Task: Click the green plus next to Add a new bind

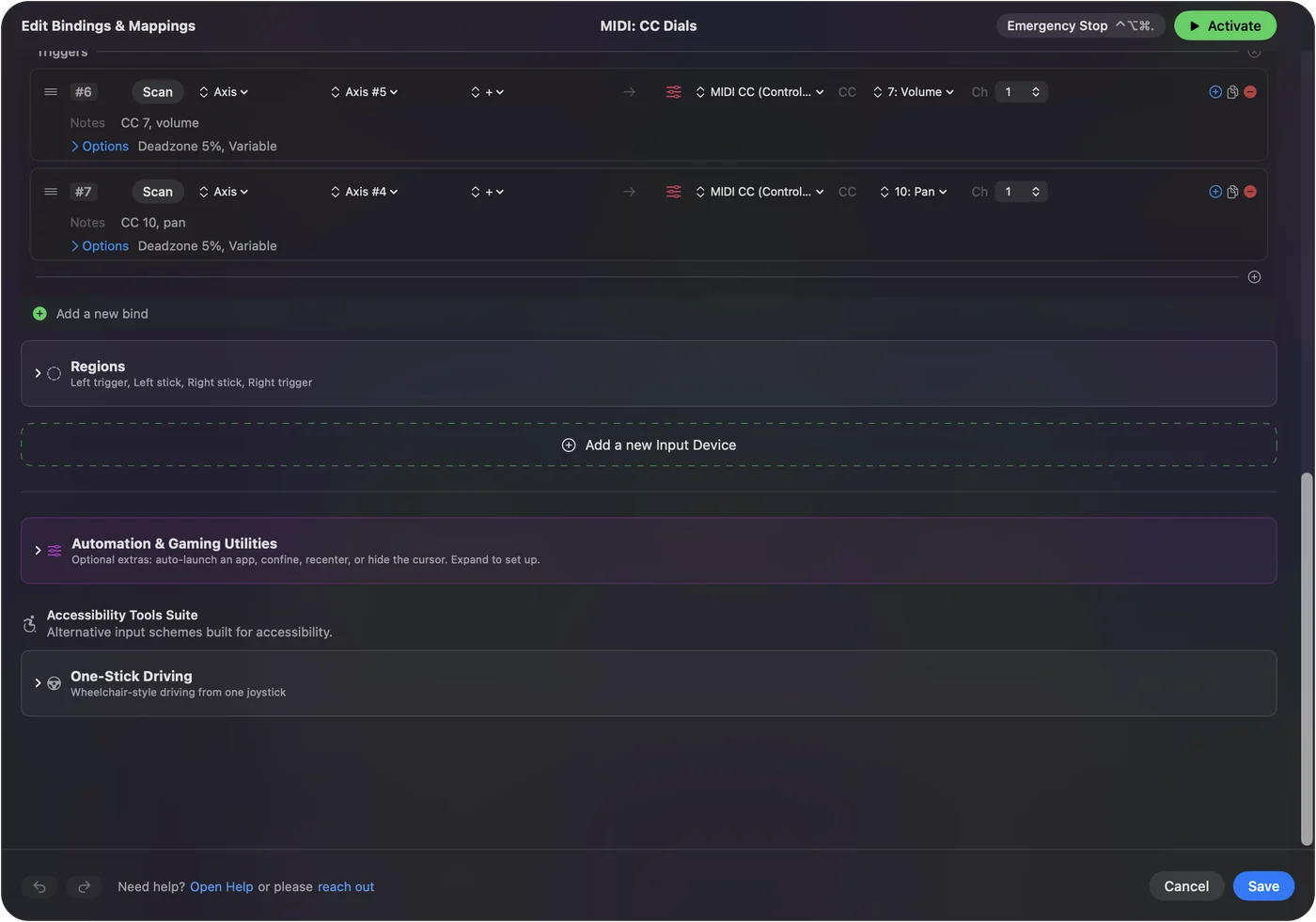Action: [39, 314]
